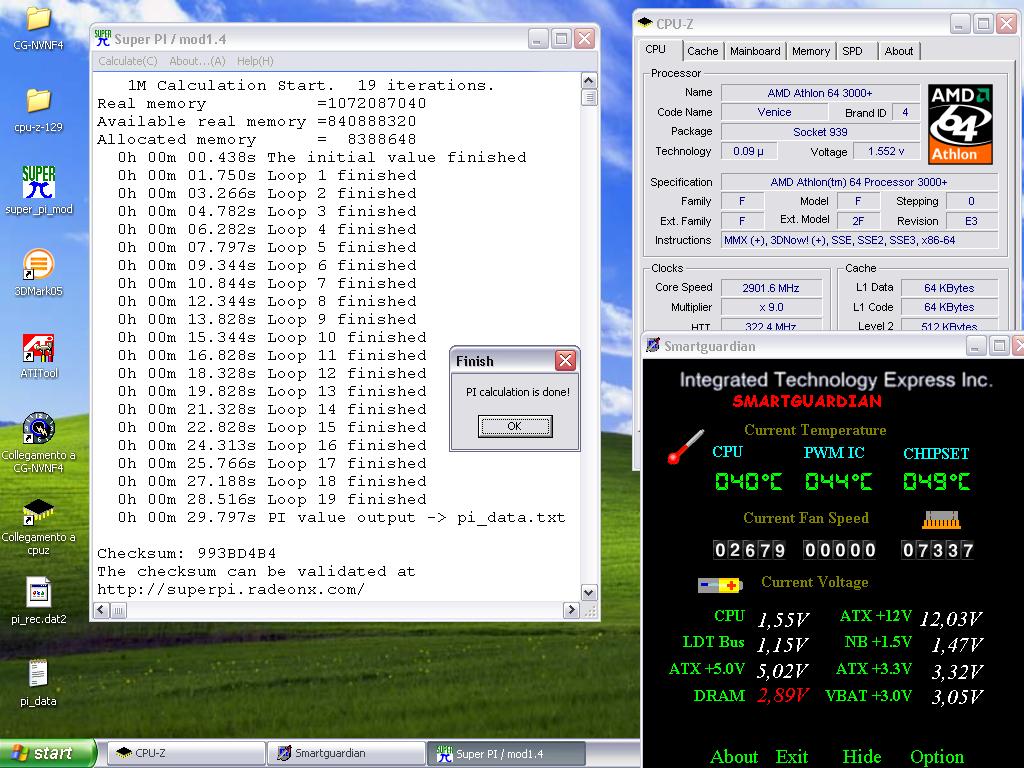The height and width of the screenshot is (768, 1024).
Task: Open the Help(H) menu in Super PI
Action: click(255, 61)
